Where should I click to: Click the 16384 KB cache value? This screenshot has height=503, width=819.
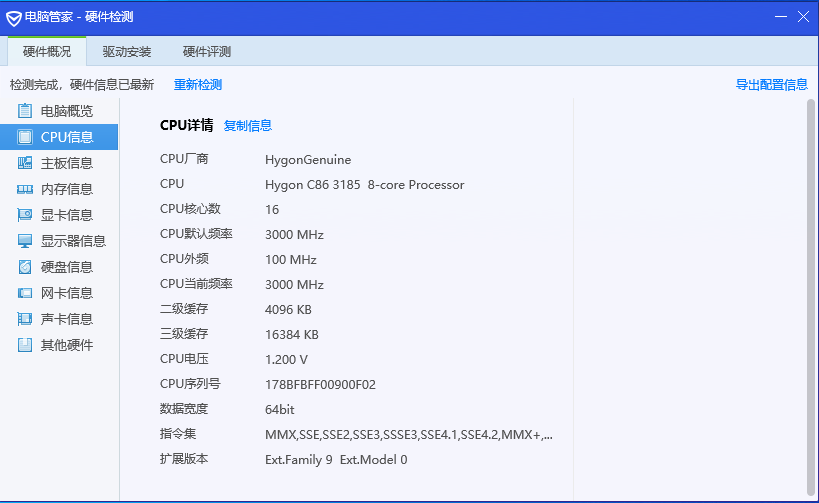pyautogui.click(x=292, y=335)
